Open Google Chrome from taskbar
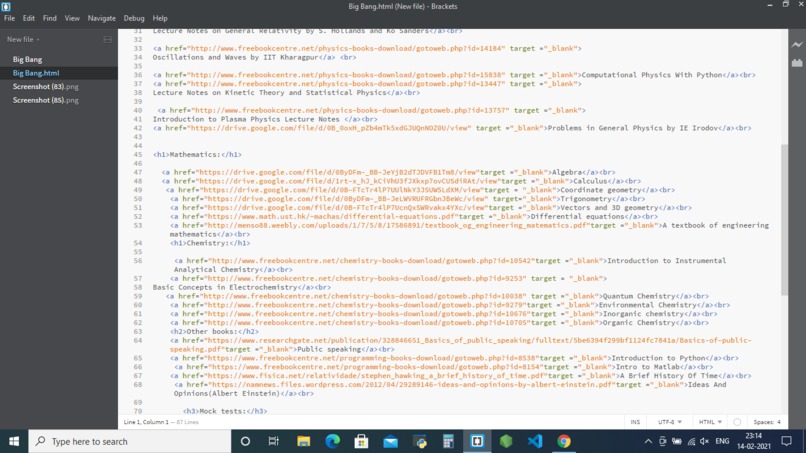This screenshot has width=806, height=453. coord(564,441)
